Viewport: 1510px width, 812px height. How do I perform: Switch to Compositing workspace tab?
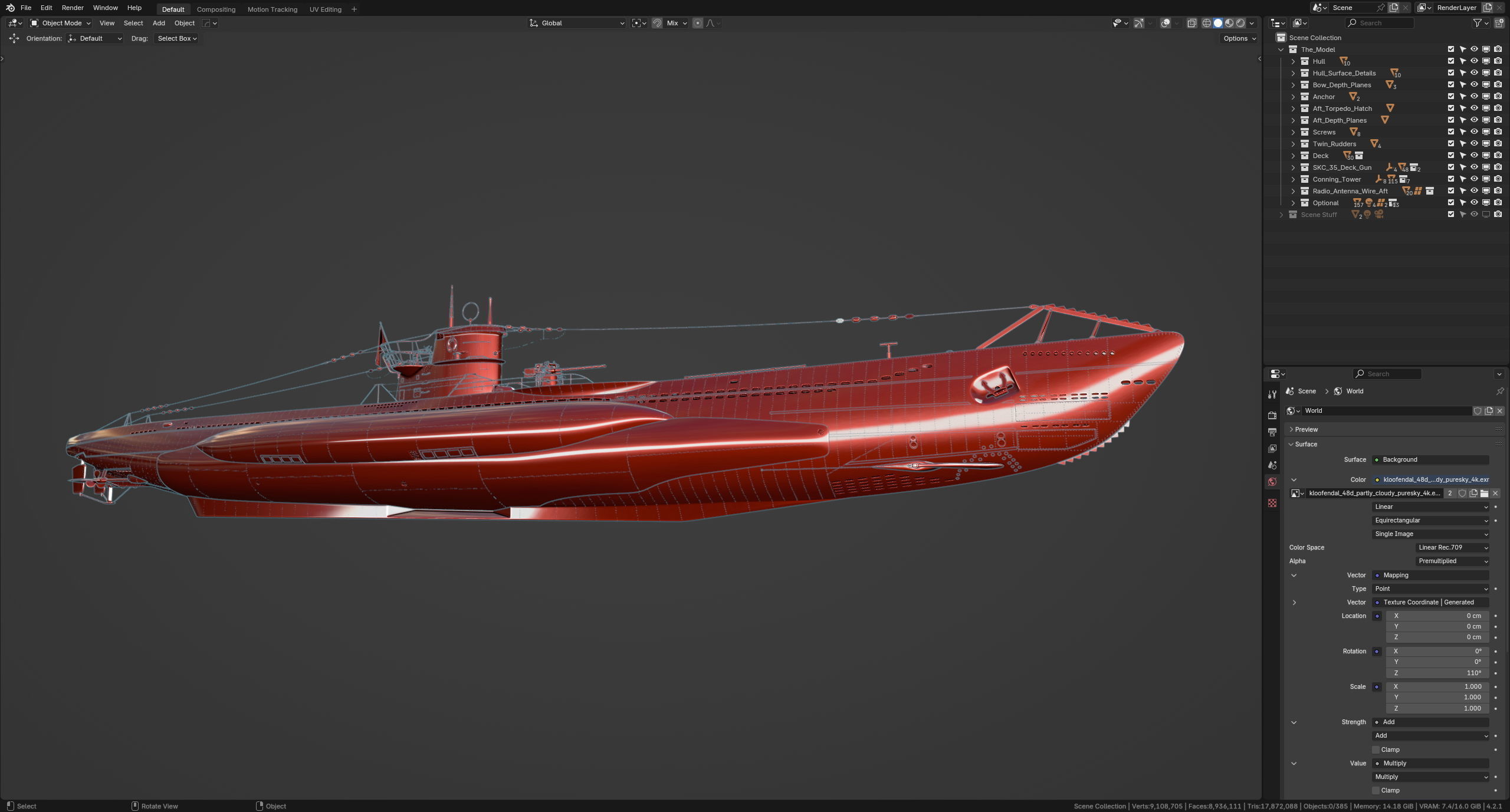(216, 9)
